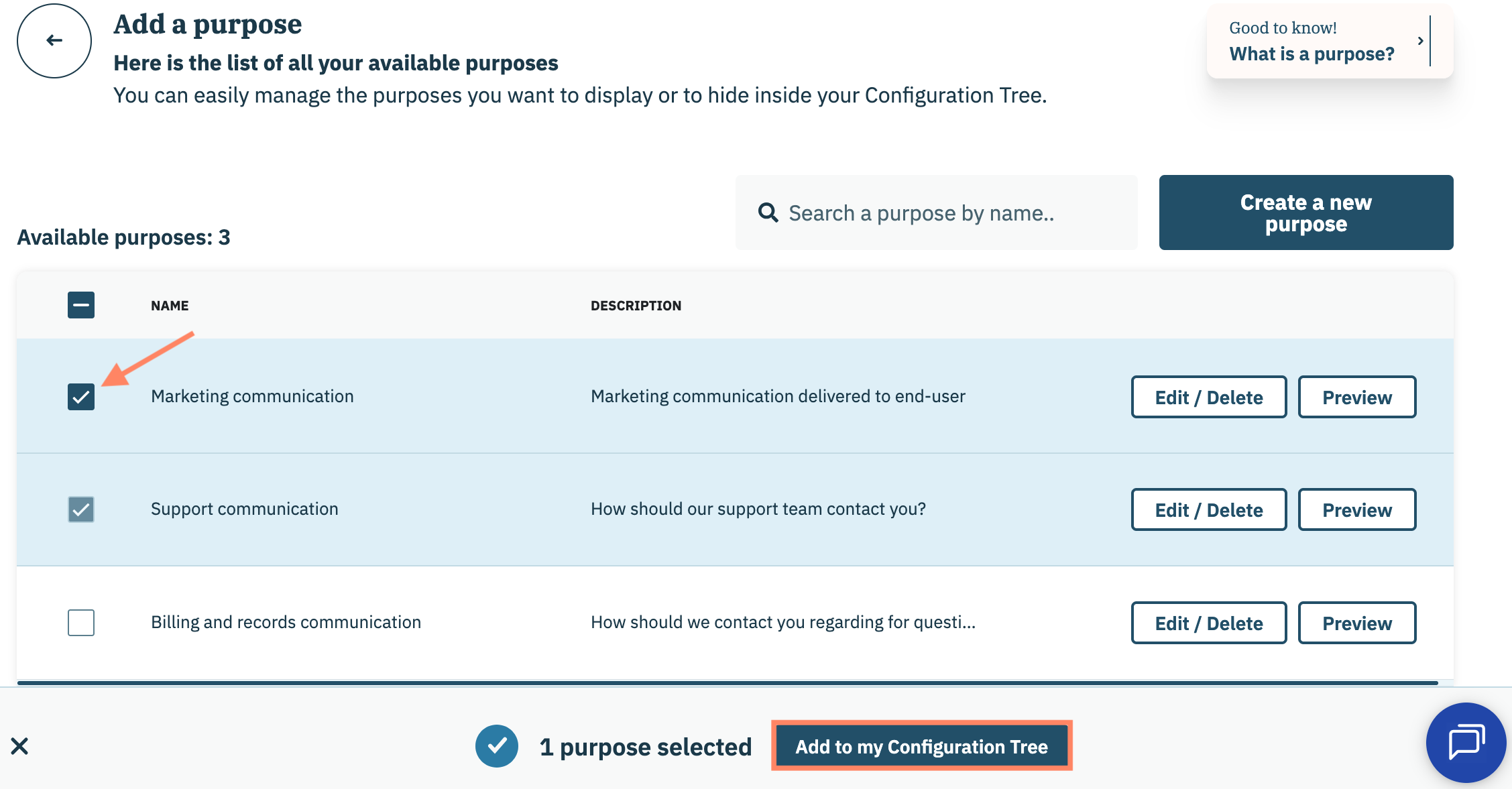Screen dimensions: 1512x789
Task: Preview the Billing and records purpose
Action: click(1356, 623)
